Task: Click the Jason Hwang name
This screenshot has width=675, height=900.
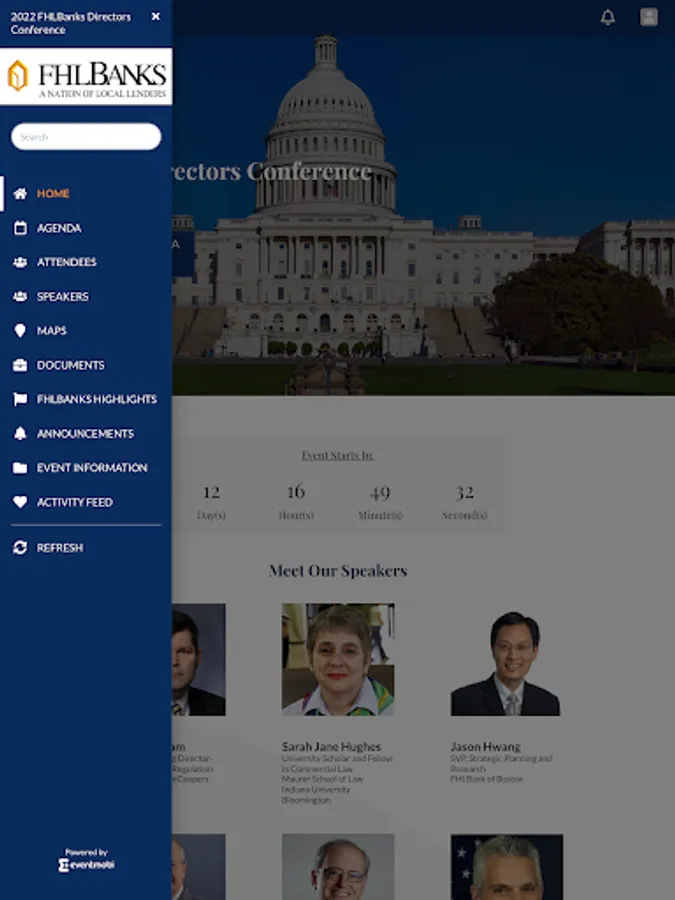Action: tap(486, 746)
